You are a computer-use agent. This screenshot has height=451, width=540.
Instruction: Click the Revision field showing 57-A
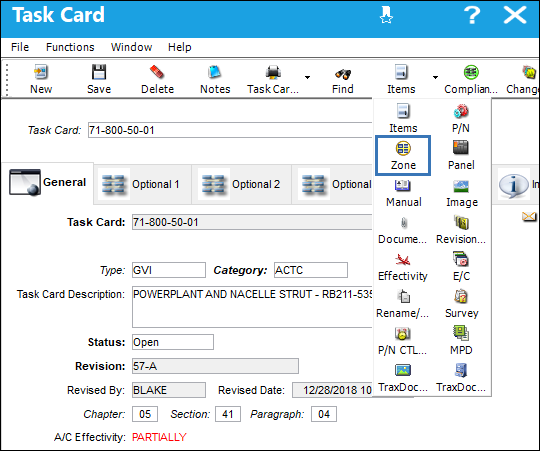(215, 366)
